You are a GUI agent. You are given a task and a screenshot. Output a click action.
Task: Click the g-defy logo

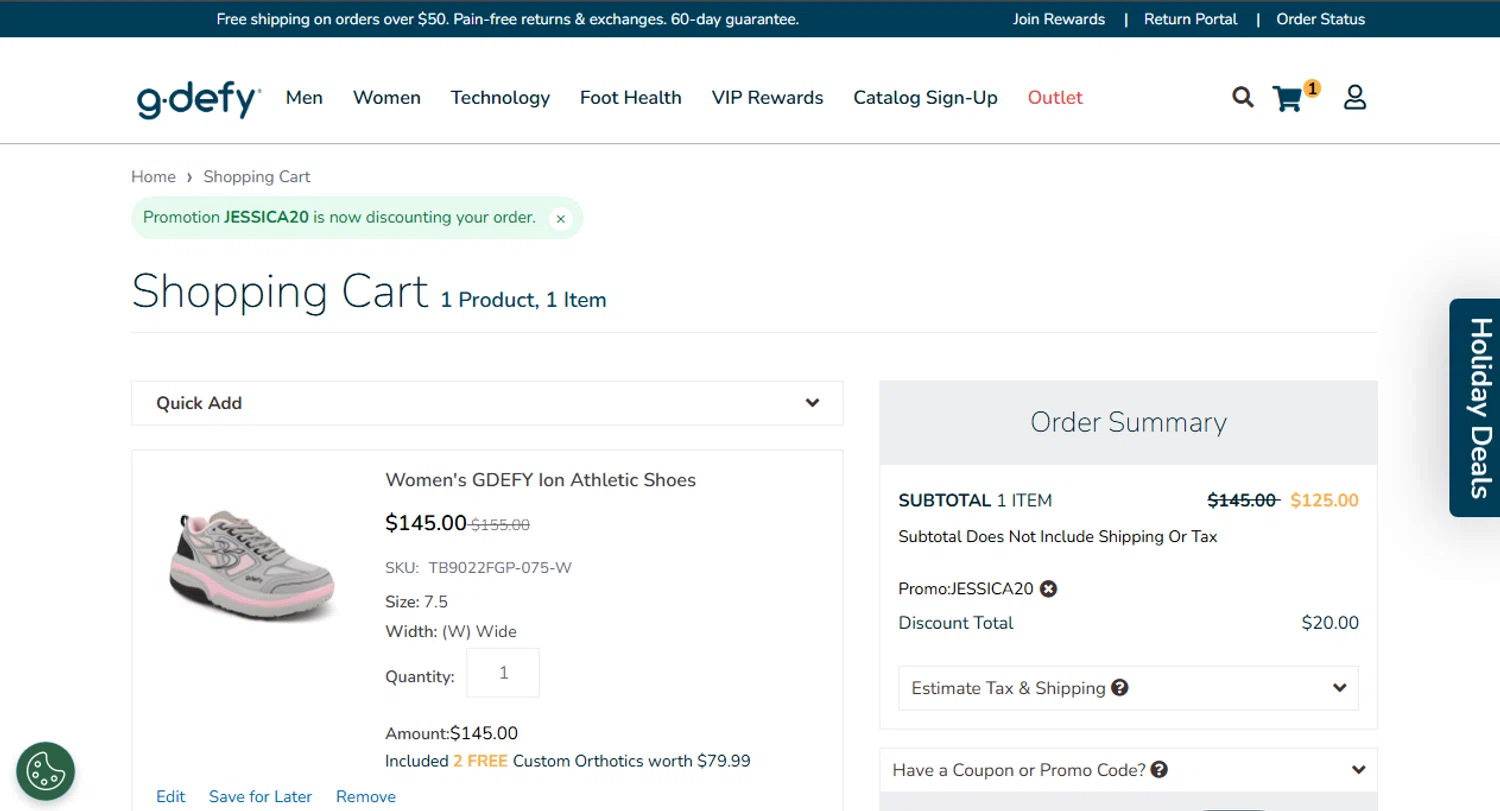coord(199,100)
